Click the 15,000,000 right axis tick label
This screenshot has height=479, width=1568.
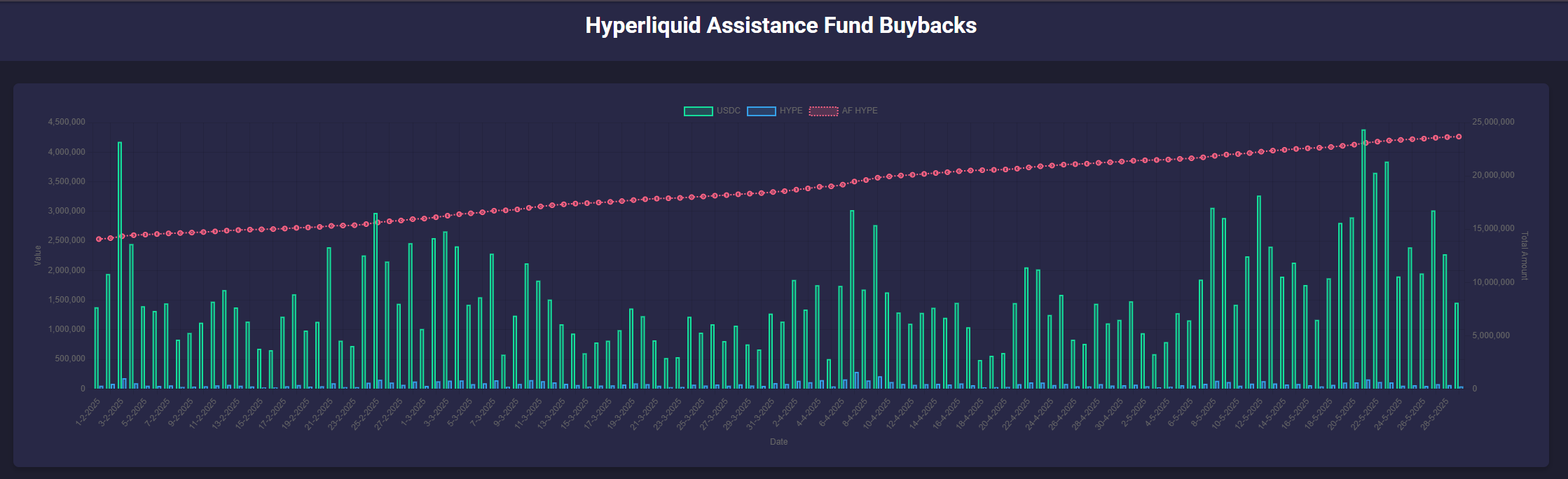pyautogui.click(x=1493, y=228)
